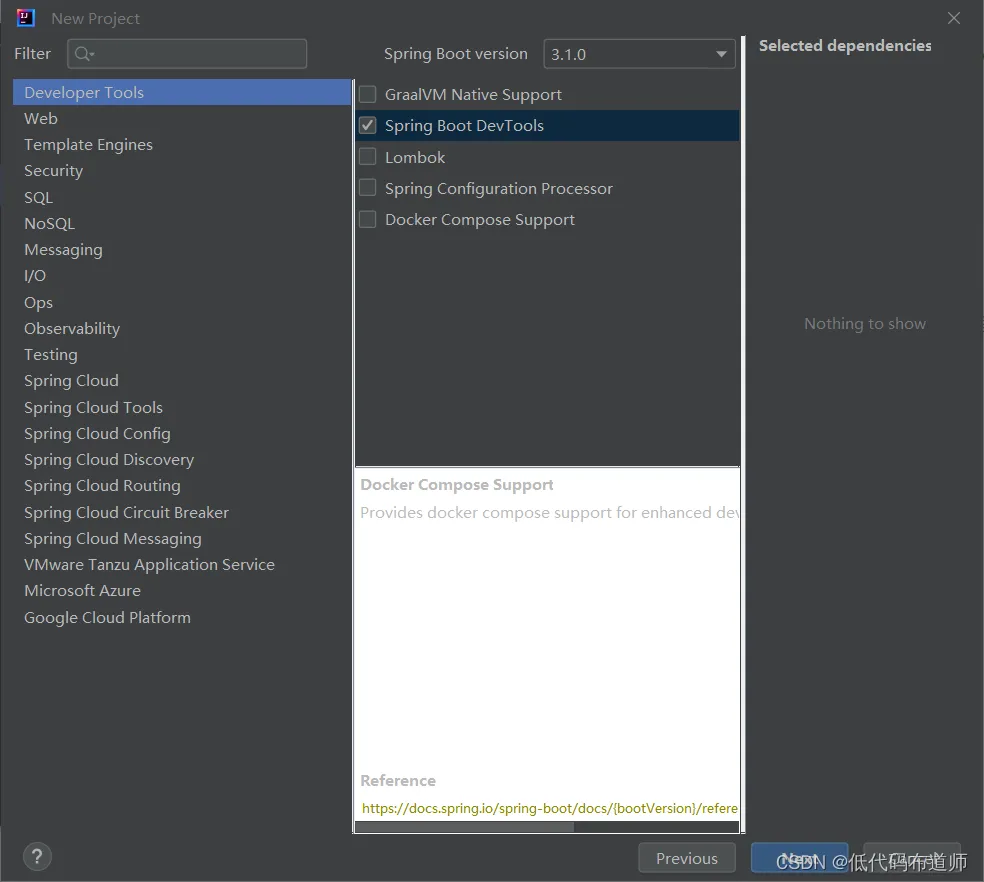
Task: Select the Developer Tools category
Action: click(182, 92)
